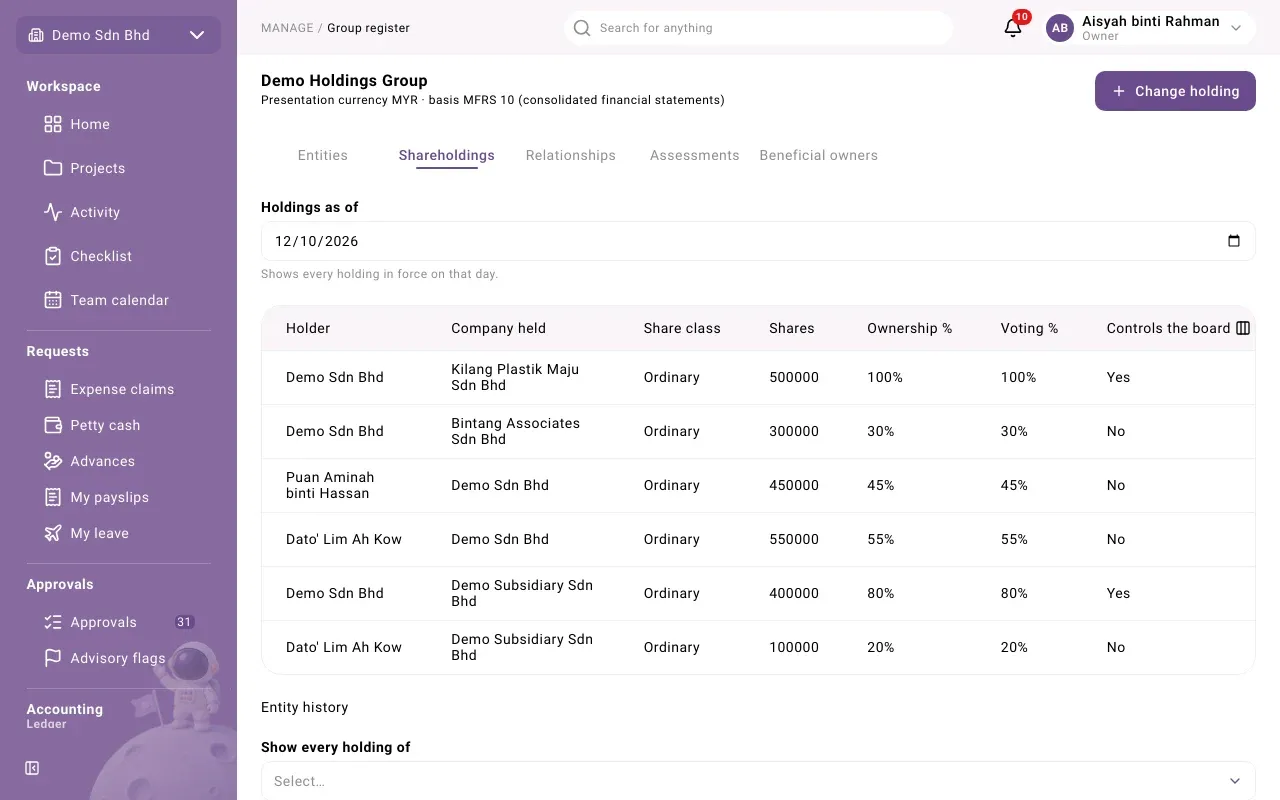
Task: Open the Checklist clipboard icon
Action: tap(53, 256)
